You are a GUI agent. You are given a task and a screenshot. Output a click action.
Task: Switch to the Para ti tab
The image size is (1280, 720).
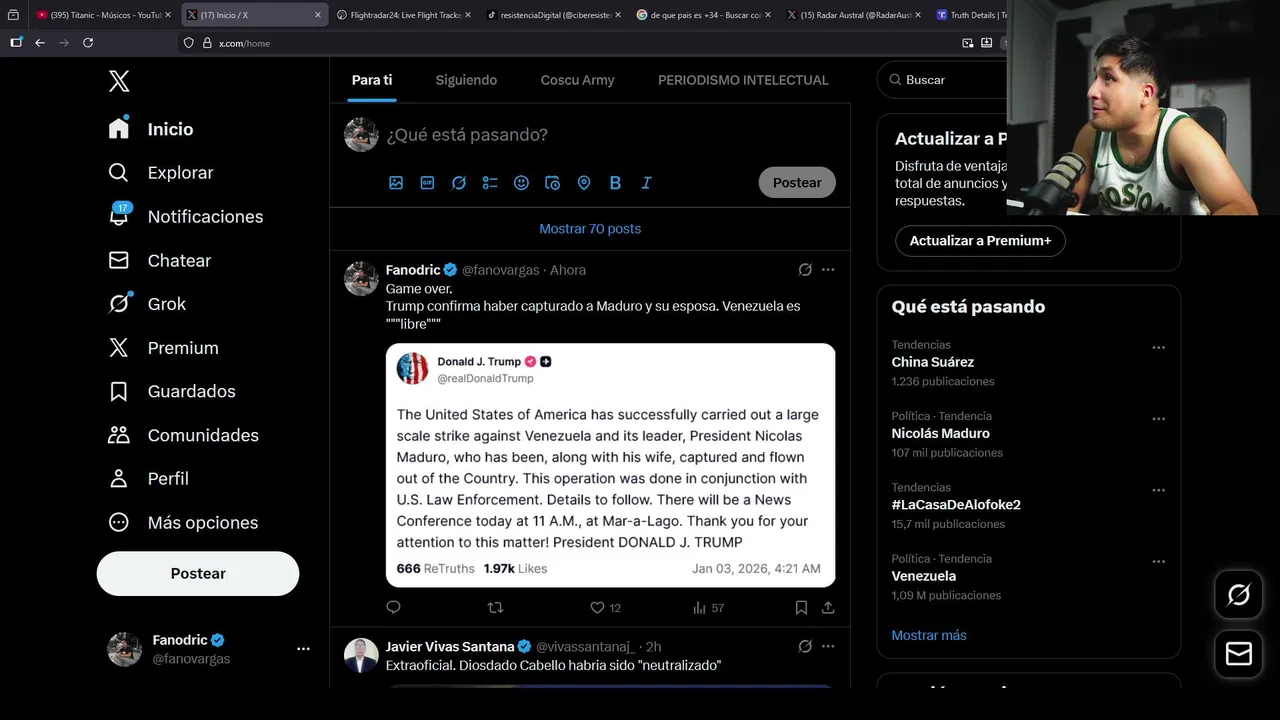(x=372, y=80)
